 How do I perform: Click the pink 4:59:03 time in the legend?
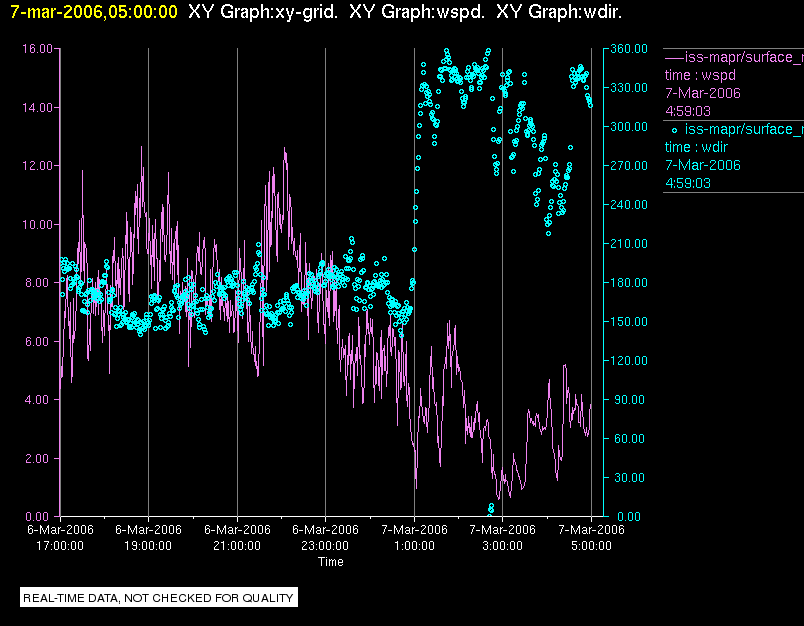point(688,111)
